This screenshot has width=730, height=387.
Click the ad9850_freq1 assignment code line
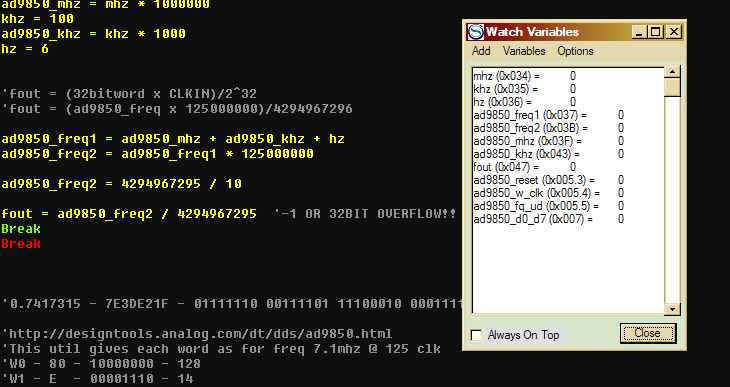(x=173, y=139)
